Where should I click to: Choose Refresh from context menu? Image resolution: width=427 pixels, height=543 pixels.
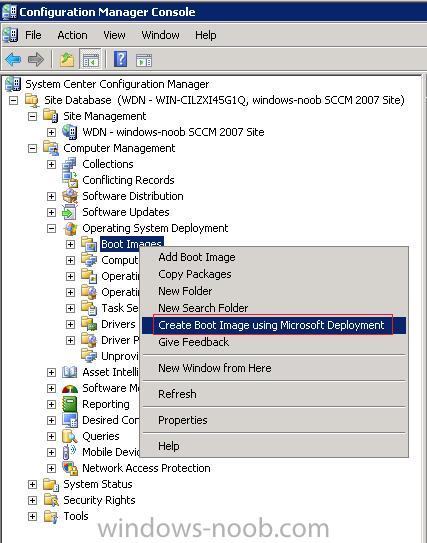[274, 394]
